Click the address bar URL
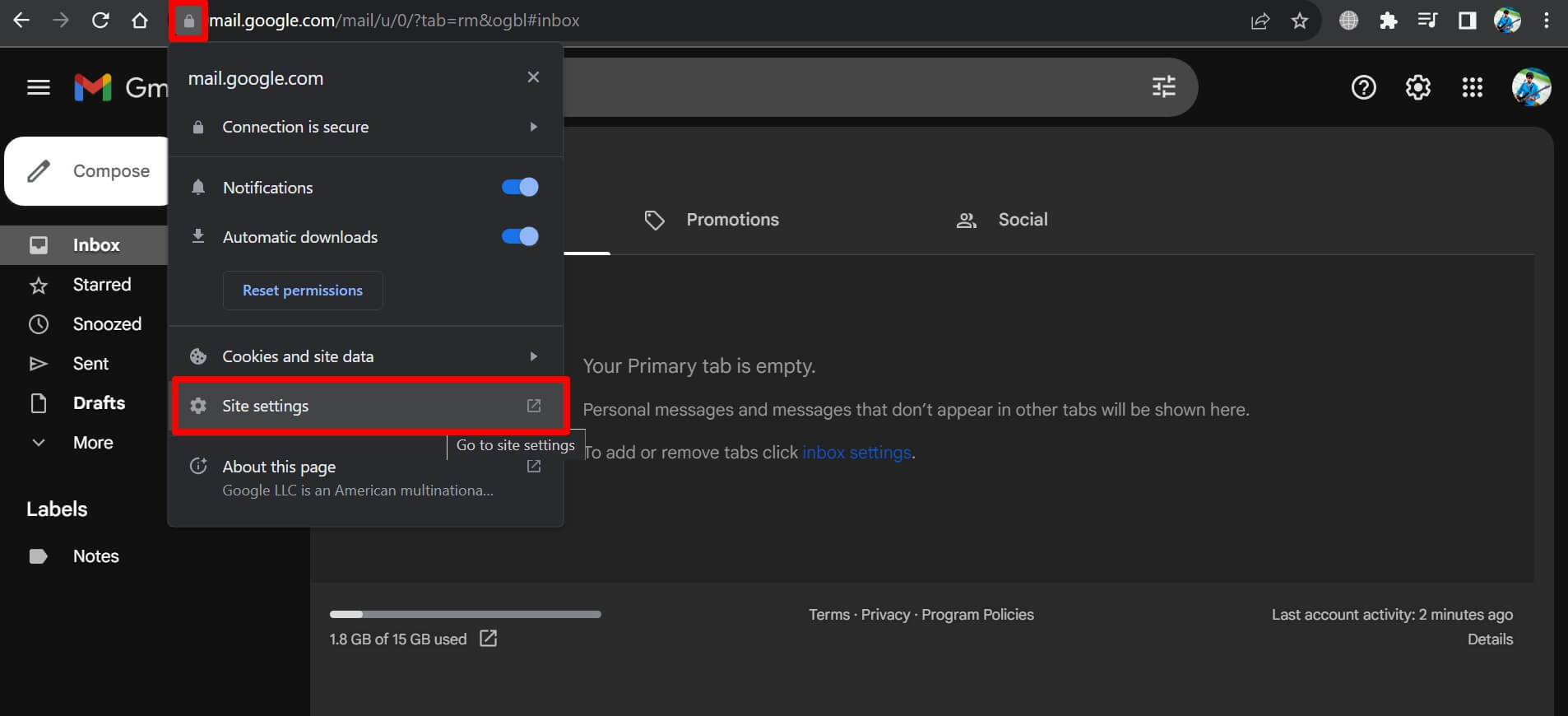 (x=394, y=21)
